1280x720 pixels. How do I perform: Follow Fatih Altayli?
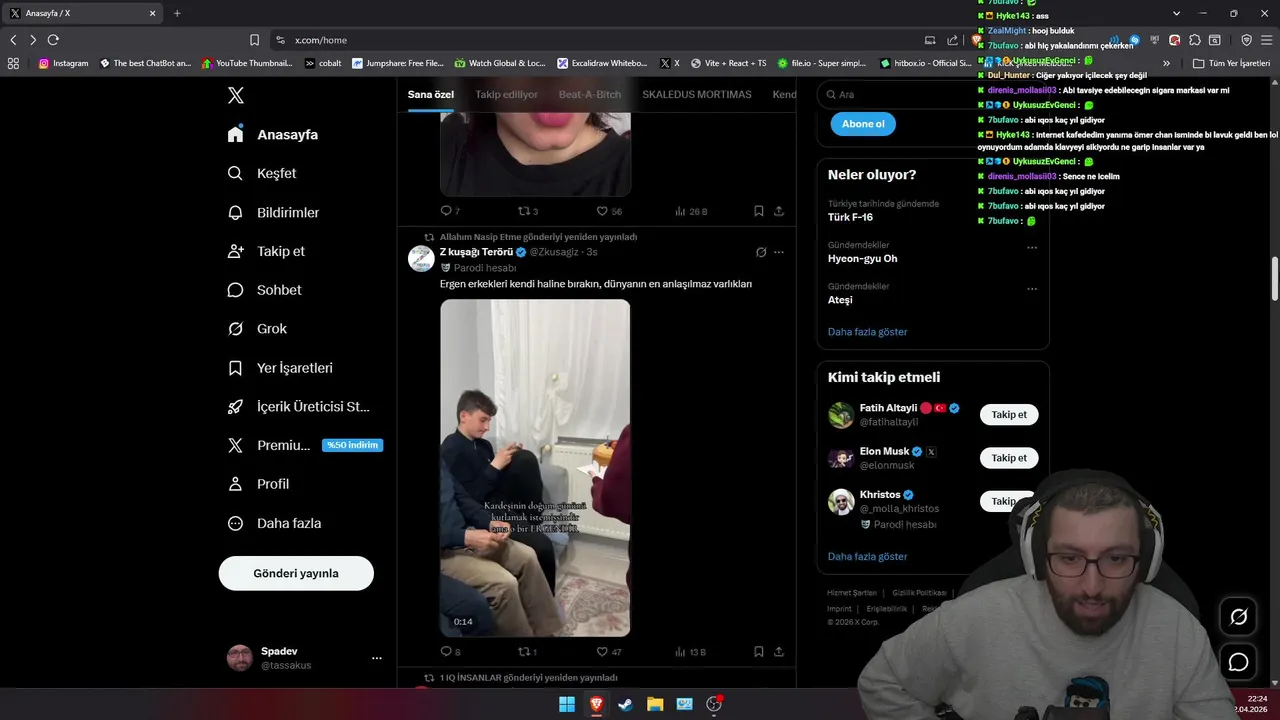tap(1009, 414)
